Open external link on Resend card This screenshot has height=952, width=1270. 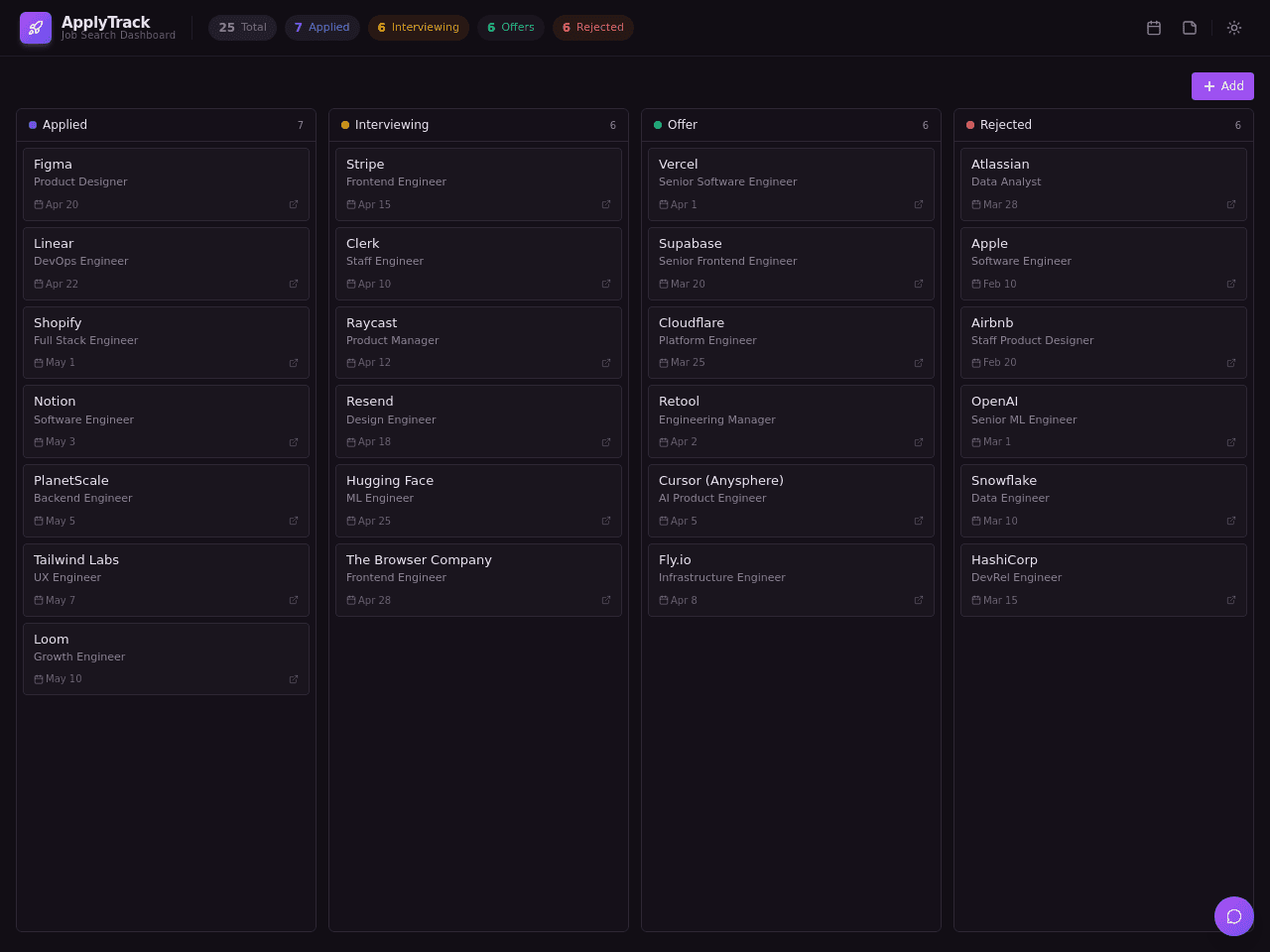[x=606, y=442]
